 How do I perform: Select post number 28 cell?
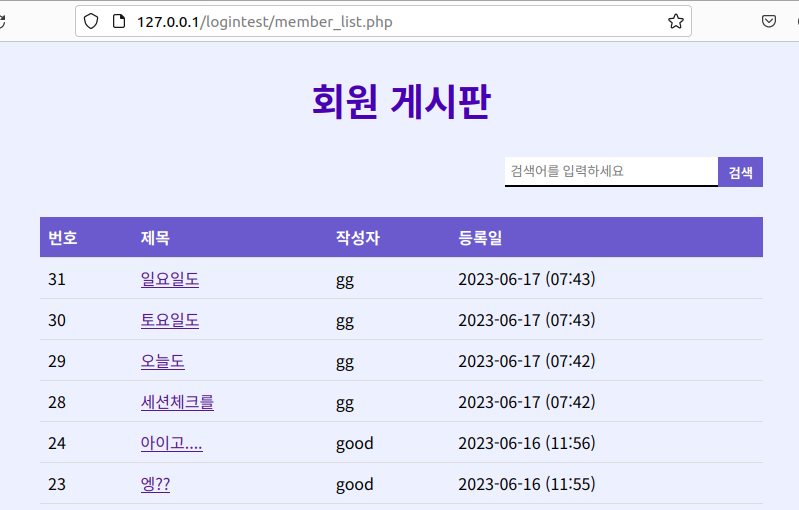click(x=57, y=402)
